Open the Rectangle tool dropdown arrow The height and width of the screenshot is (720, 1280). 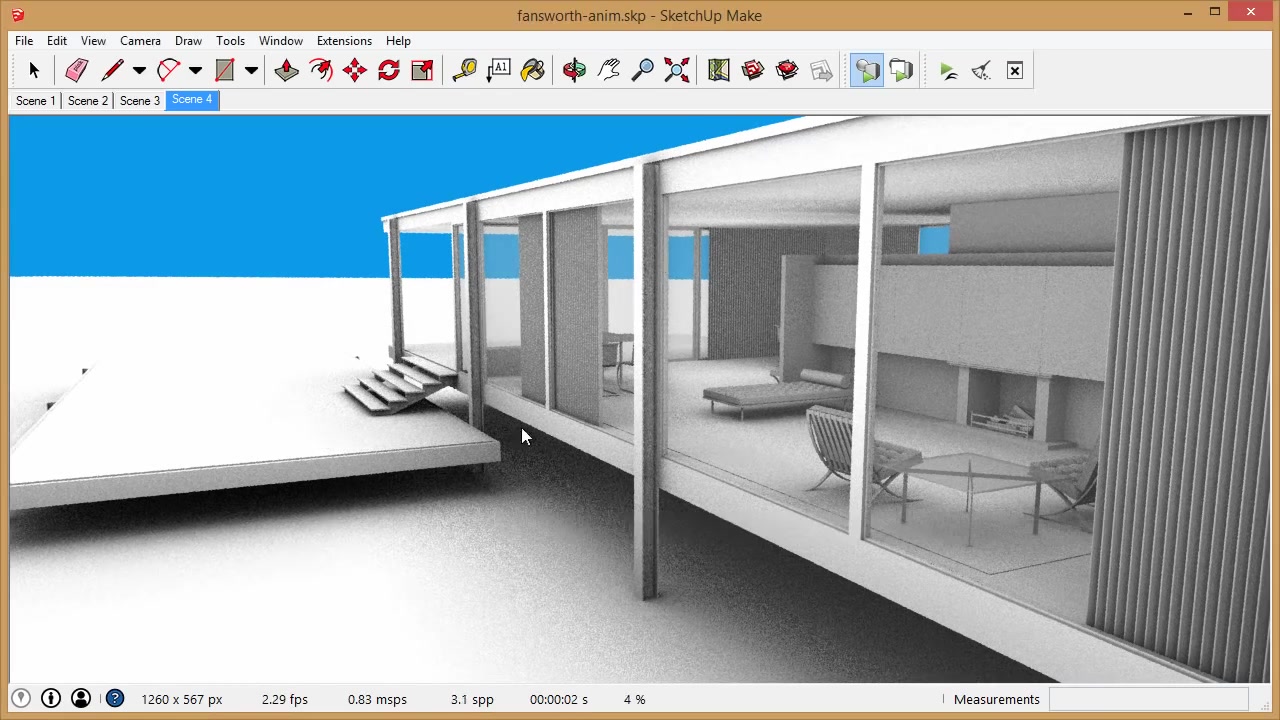pos(251,70)
